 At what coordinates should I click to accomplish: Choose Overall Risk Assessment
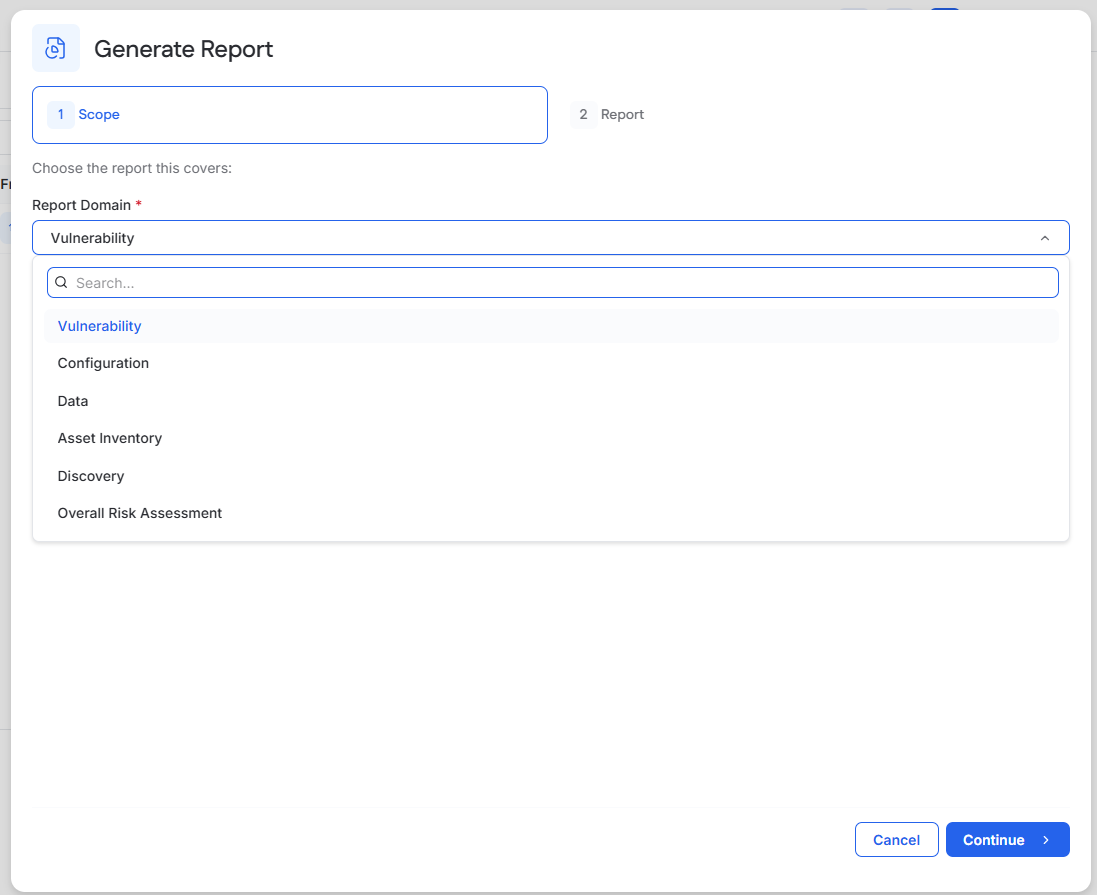(x=551, y=513)
